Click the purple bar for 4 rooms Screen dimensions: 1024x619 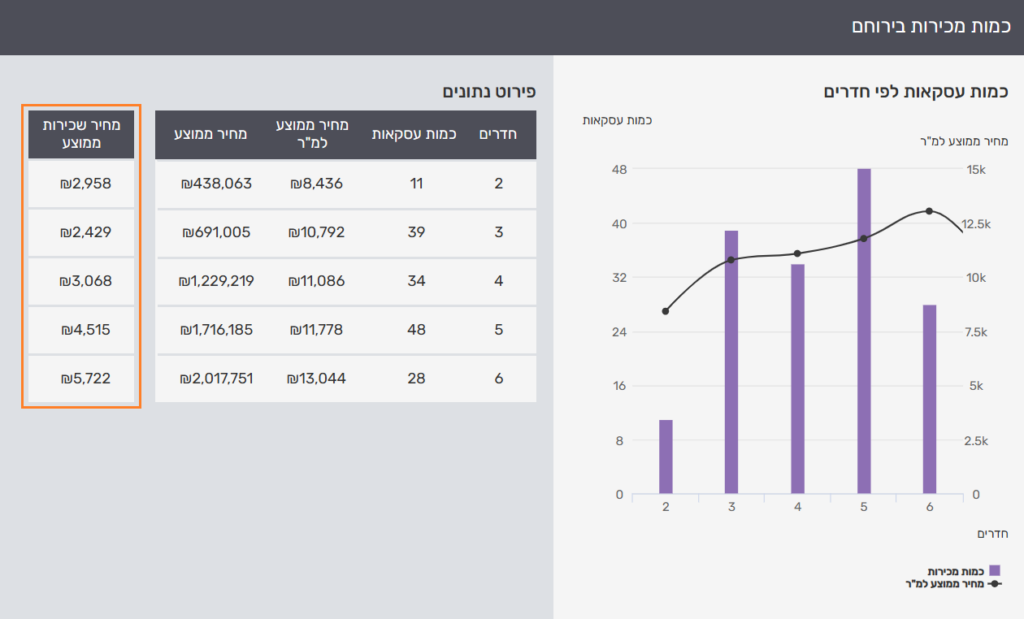(x=797, y=379)
